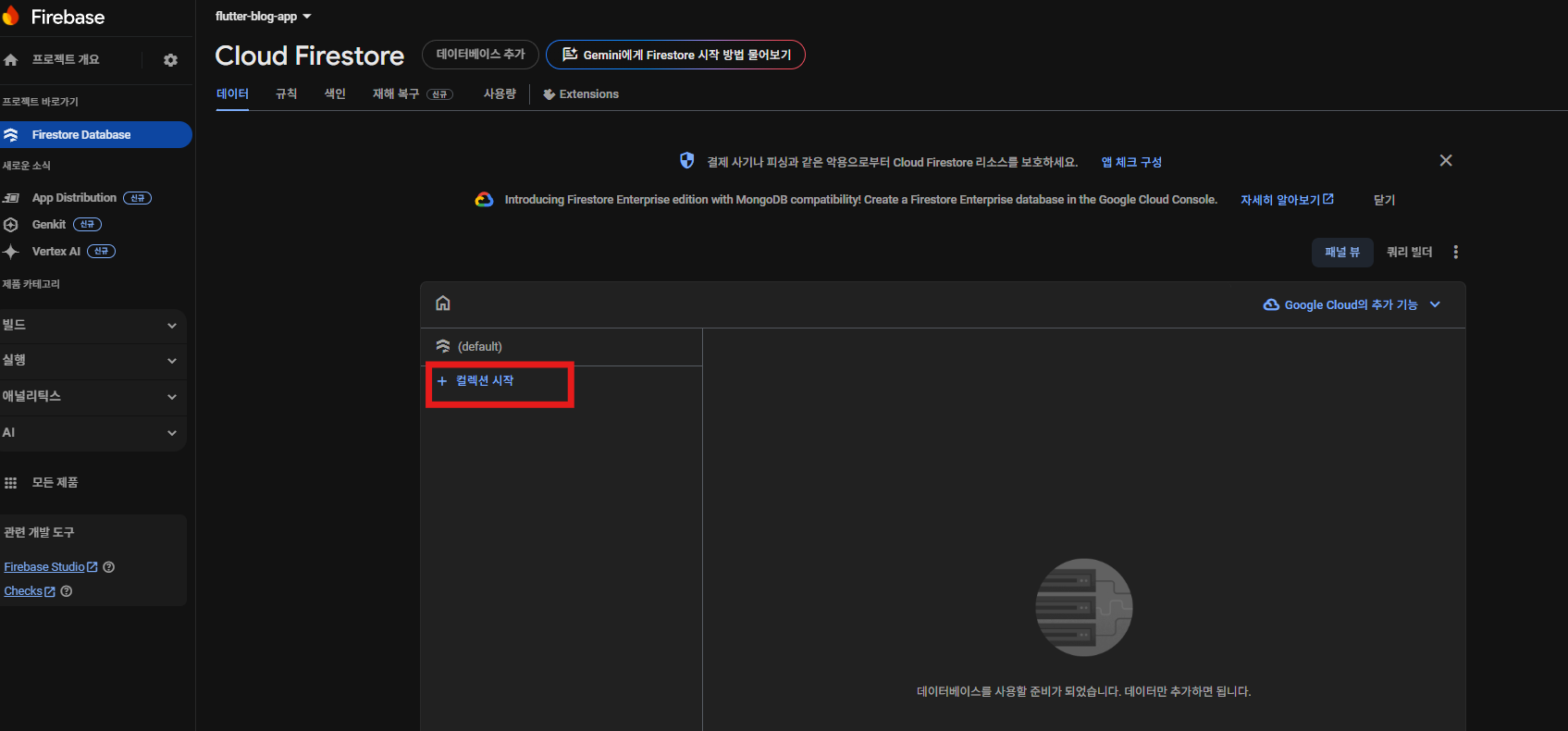The width and height of the screenshot is (1568, 731).
Task: Open the three-dot more options menu
Action: click(x=1456, y=252)
